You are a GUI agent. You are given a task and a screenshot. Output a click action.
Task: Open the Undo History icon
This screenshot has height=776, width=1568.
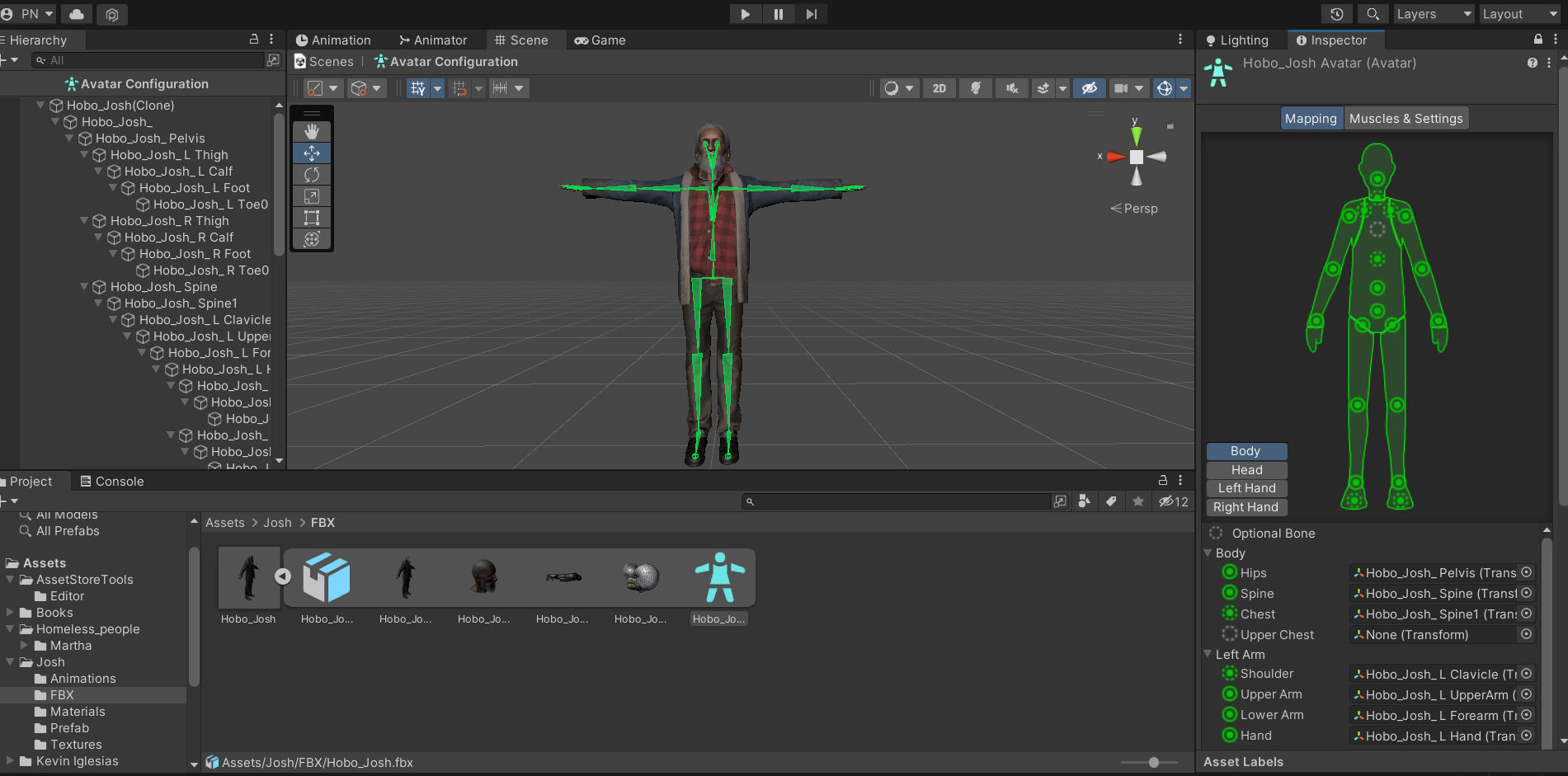tap(1337, 14)
